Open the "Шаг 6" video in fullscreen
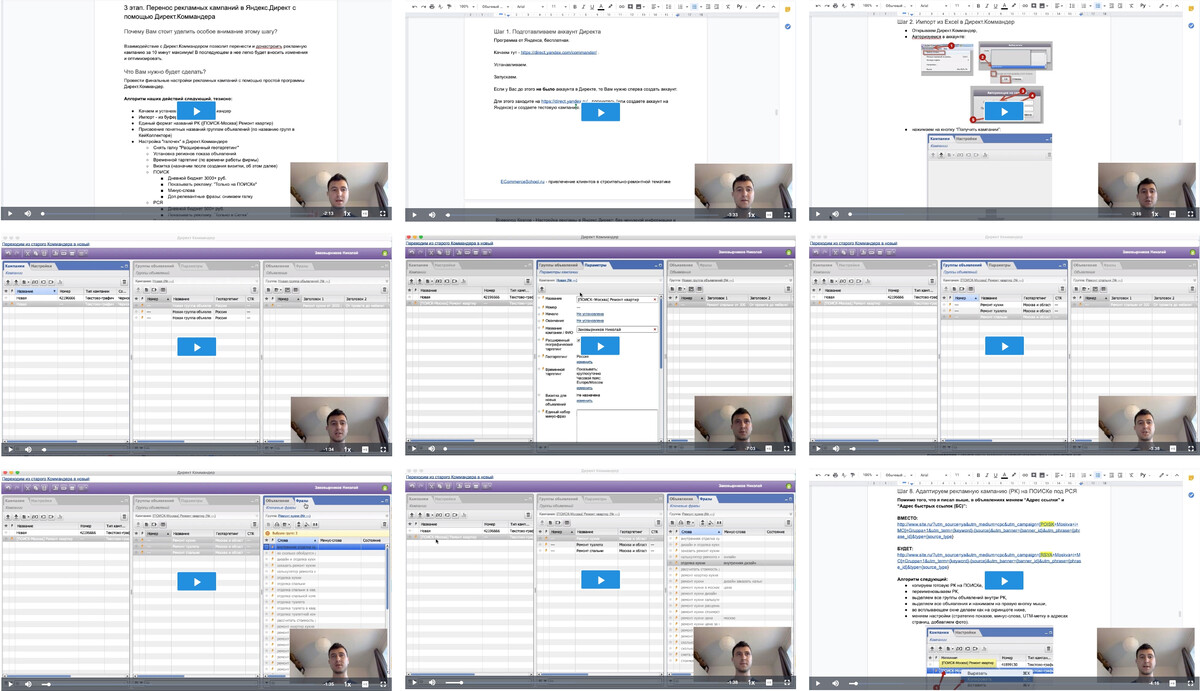This screenshot has width=1200, height=691. 1191,683
